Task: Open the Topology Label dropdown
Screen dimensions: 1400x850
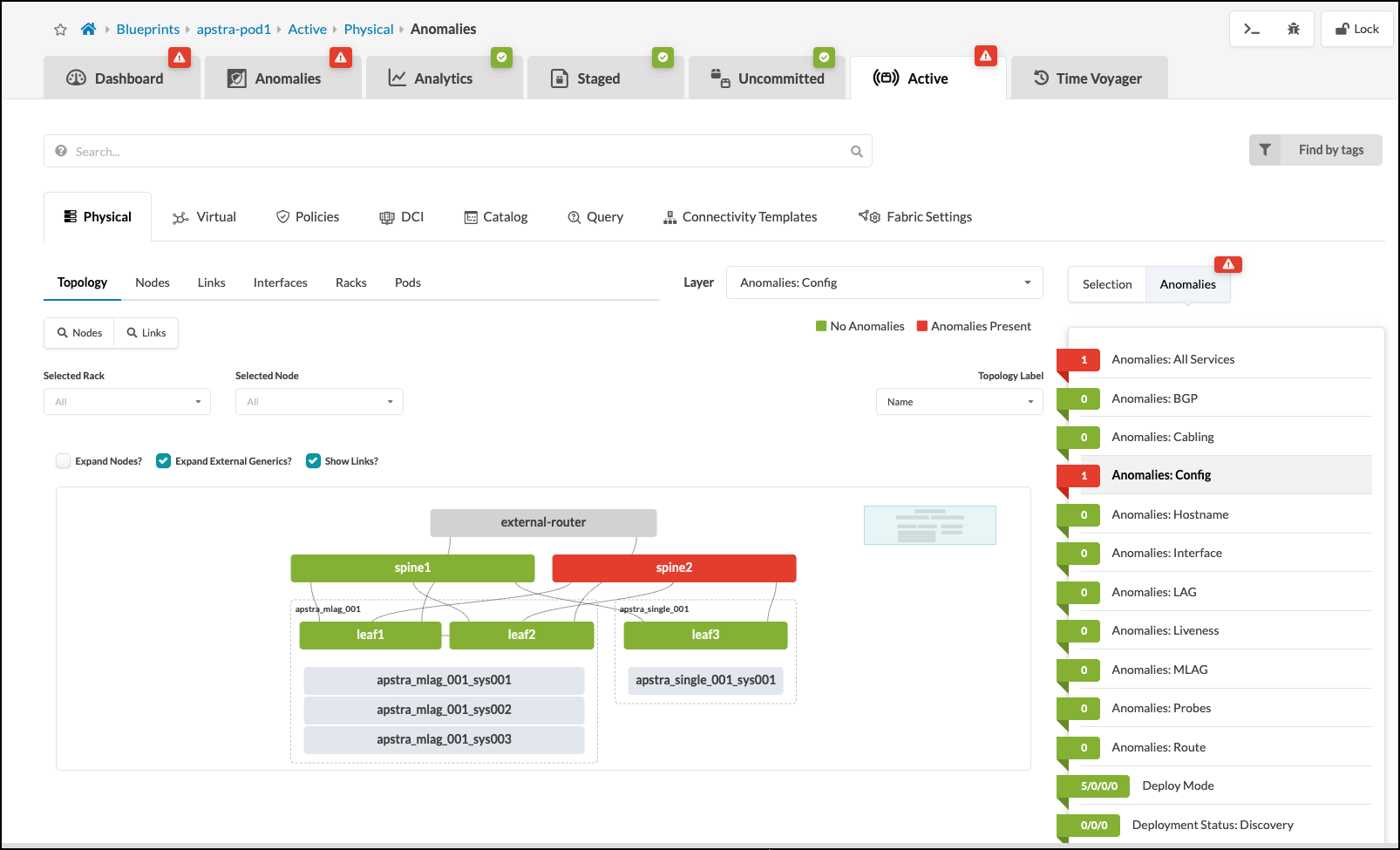Action: coord(959,402)
